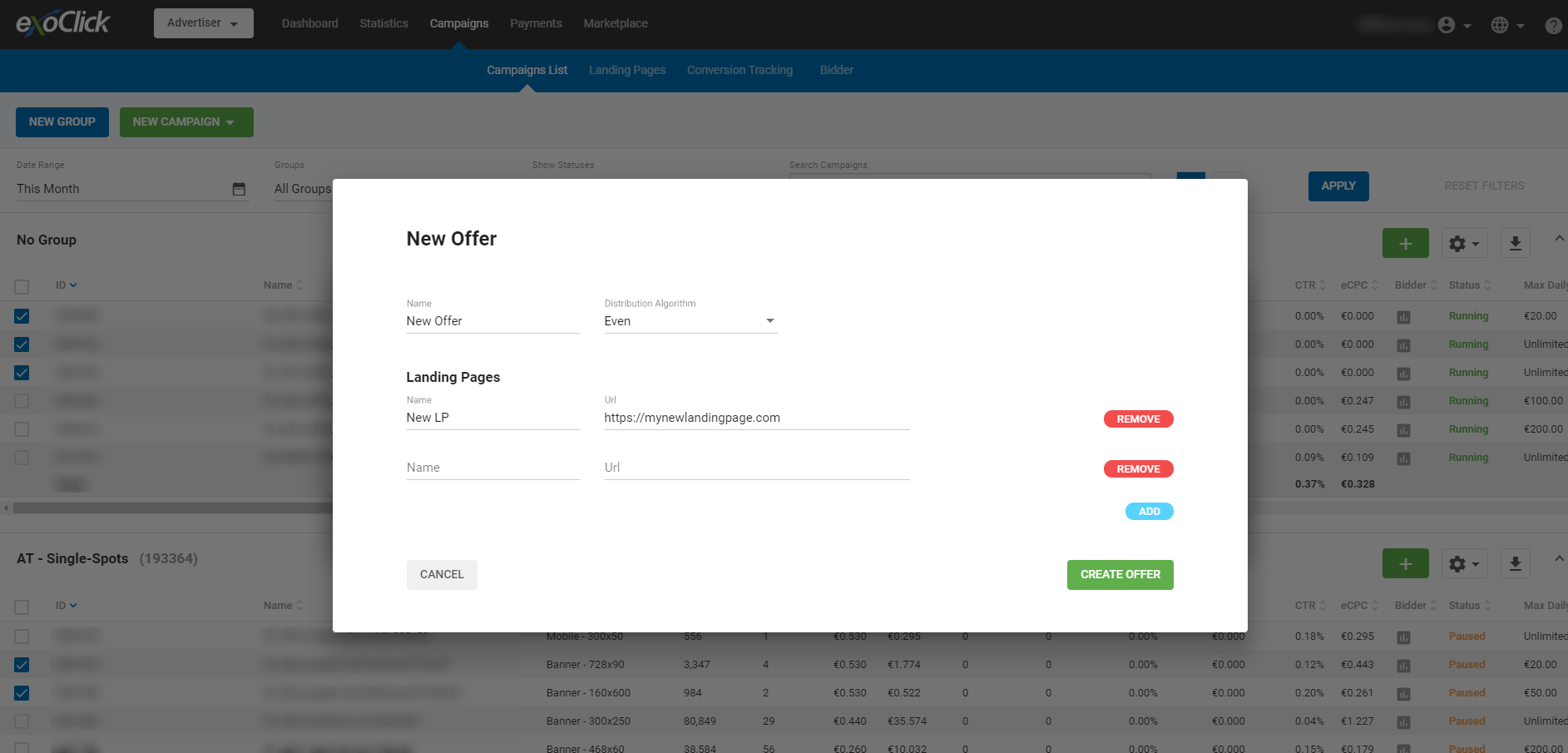Toggle the select-all checkbox in No Group

22,286
